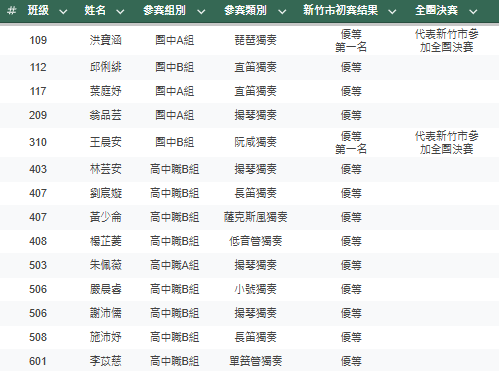Click the 阮咸獨奏 category cell
Screen dimensions: 499x371
(256, 142)
